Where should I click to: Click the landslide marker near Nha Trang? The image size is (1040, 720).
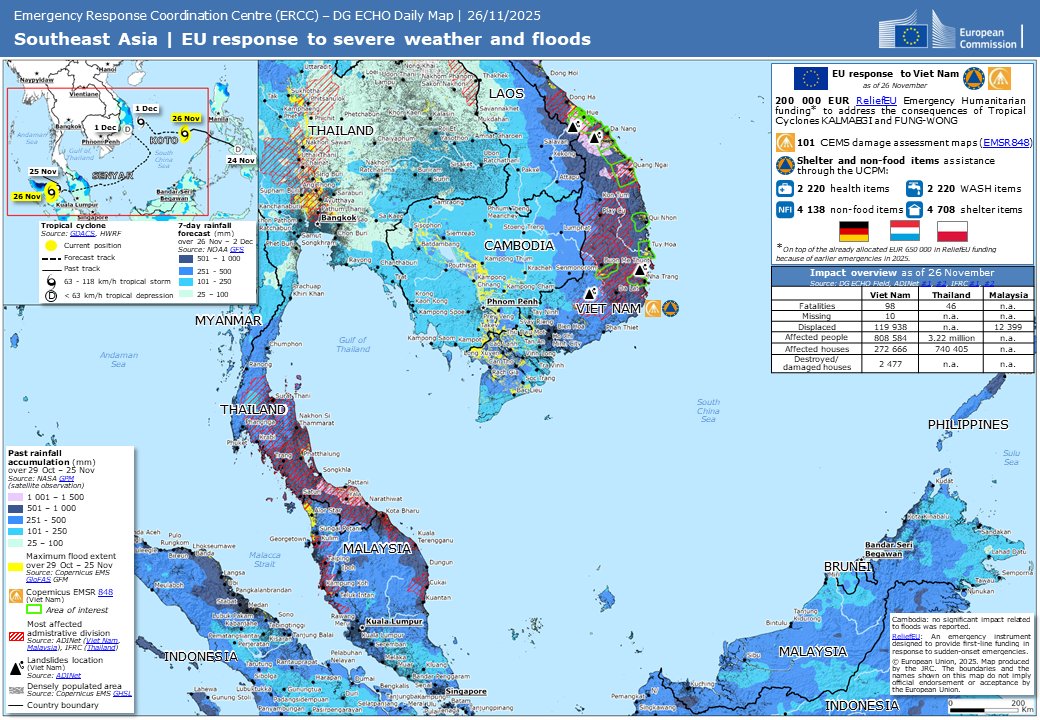[639, 270]
